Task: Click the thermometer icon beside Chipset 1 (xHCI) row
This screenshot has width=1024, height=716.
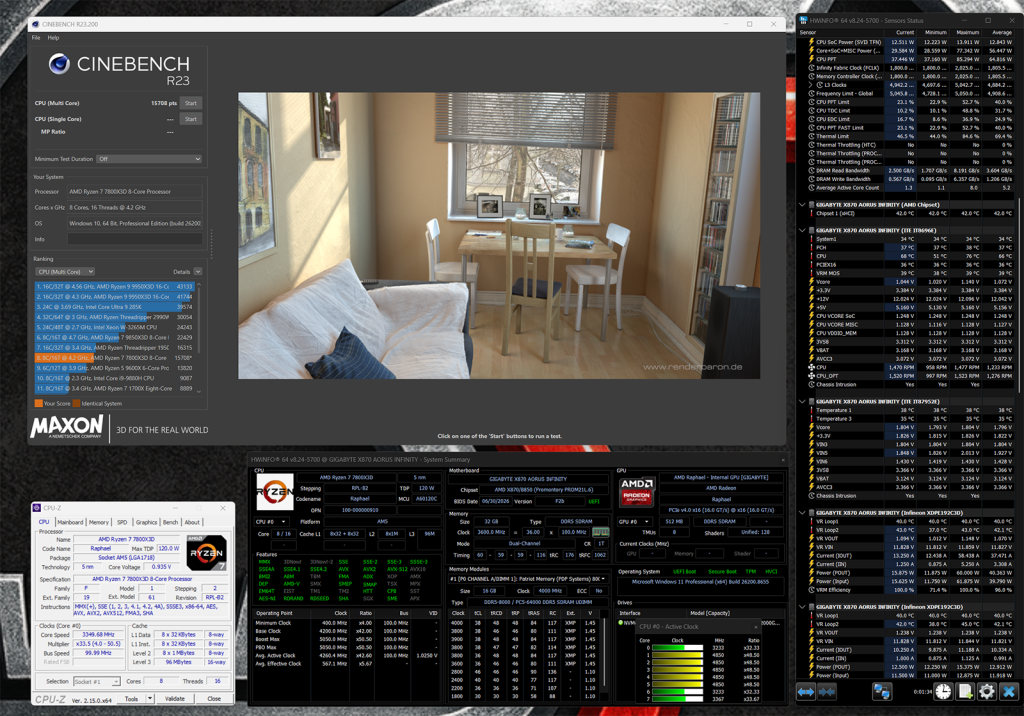Action: coord(811,214)
